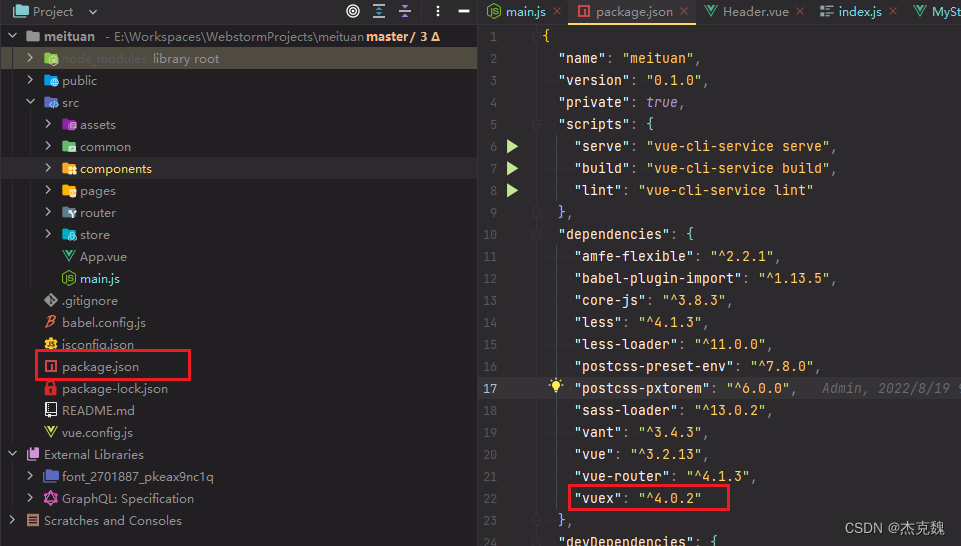Screen dimensions: 961x546
Task: Click the GraphQL: Specification library icon
Action: 51,498
